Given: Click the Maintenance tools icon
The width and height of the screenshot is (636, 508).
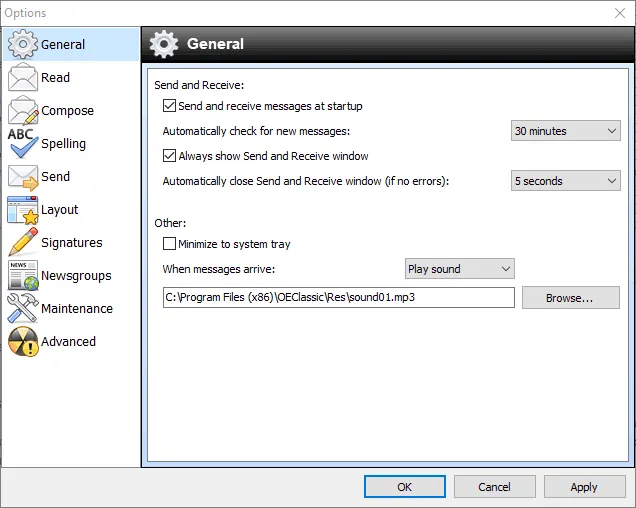Looking at the screenshot, I should pyautogui.click(x=22, y=309).
